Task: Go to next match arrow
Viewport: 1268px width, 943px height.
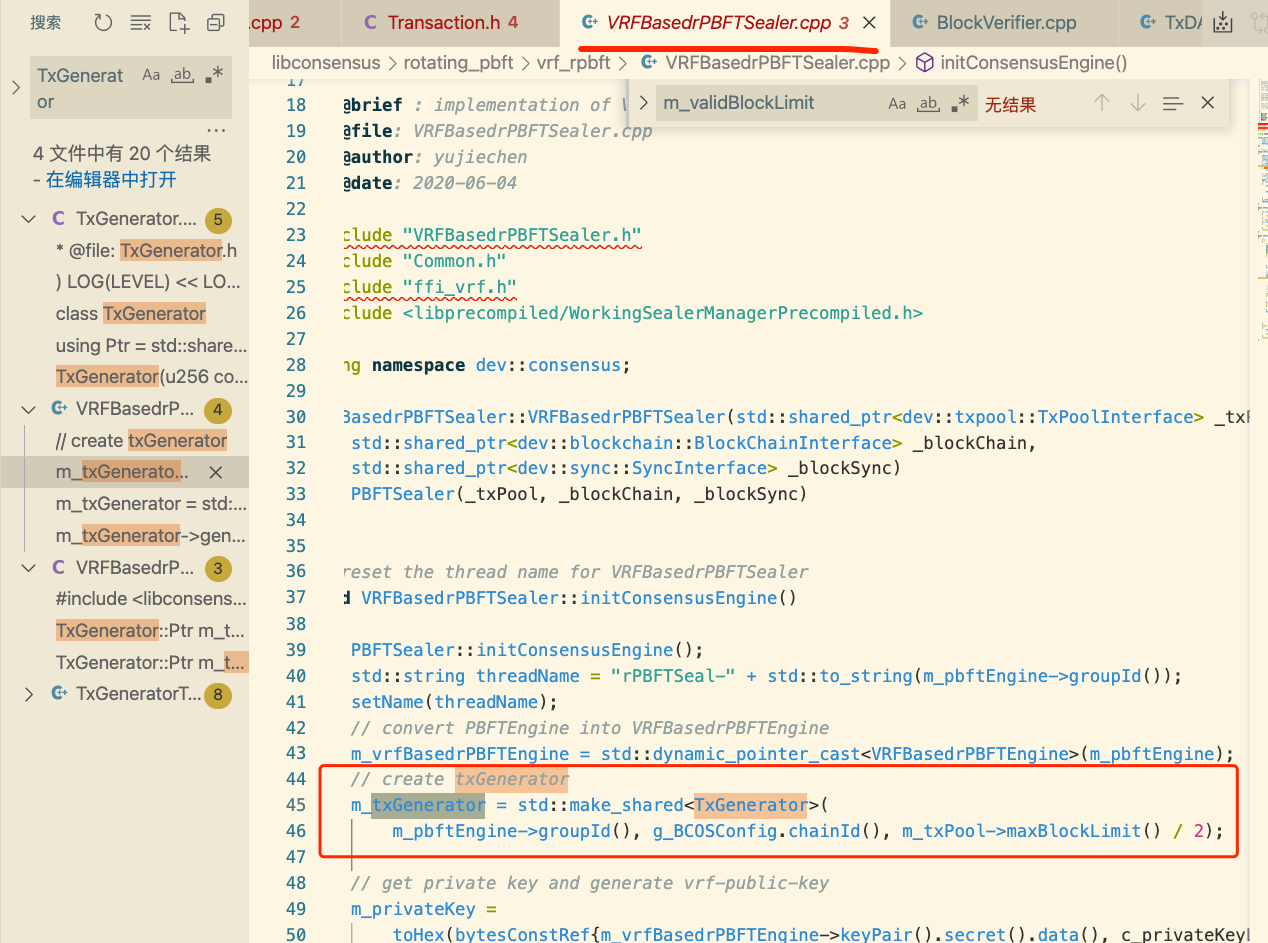Action: [1137, 103]
